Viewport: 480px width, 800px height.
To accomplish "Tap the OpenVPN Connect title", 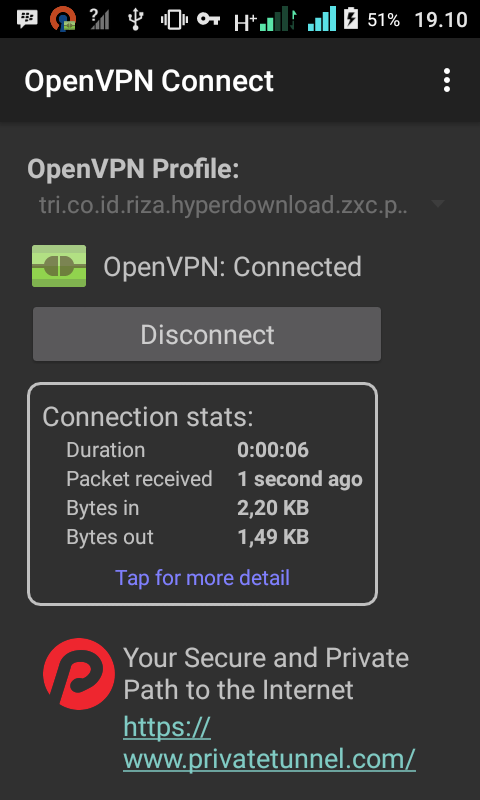I will click(x=149, y=81).
